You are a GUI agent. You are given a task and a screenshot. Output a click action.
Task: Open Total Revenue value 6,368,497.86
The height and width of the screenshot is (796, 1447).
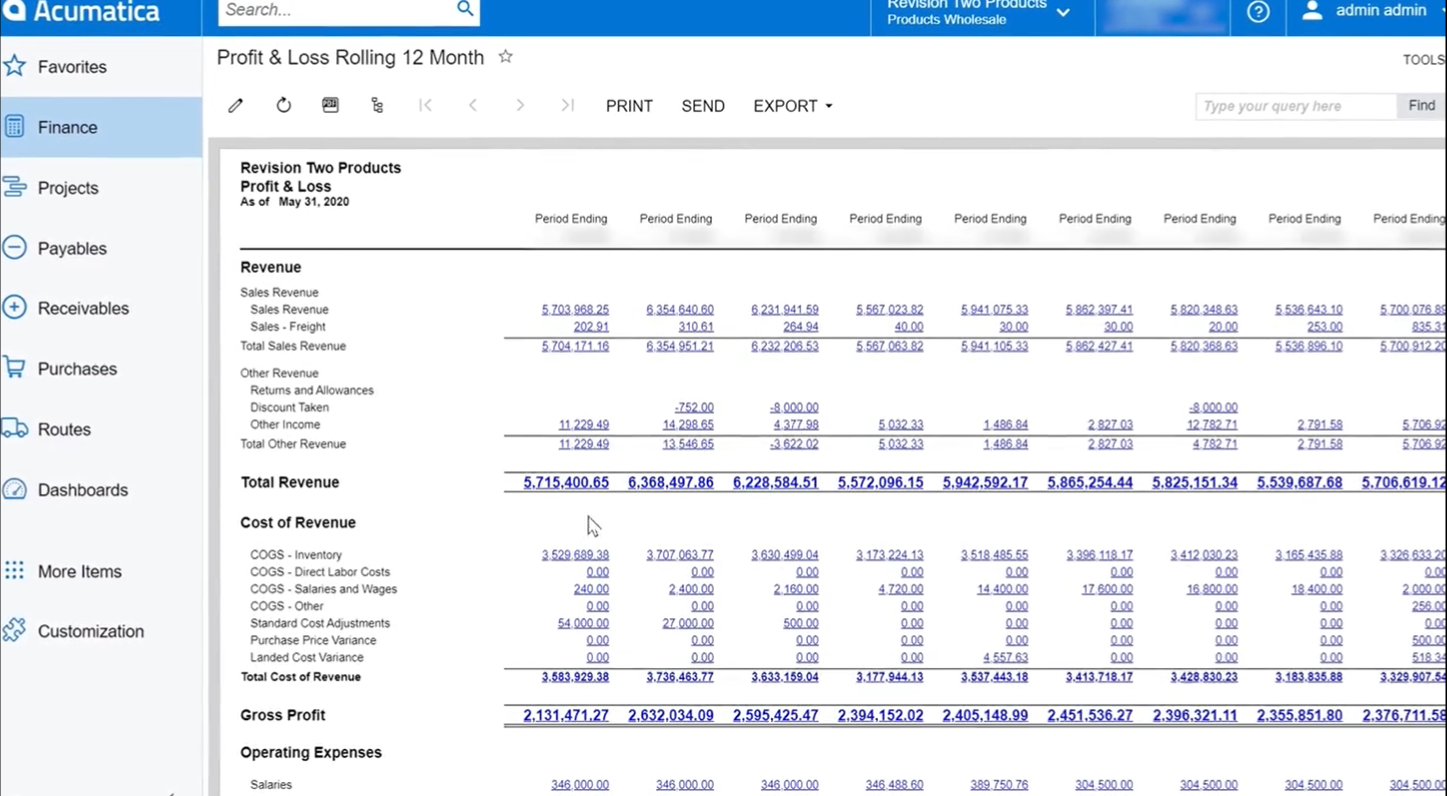pyautogui.click(x=671, y=482)
